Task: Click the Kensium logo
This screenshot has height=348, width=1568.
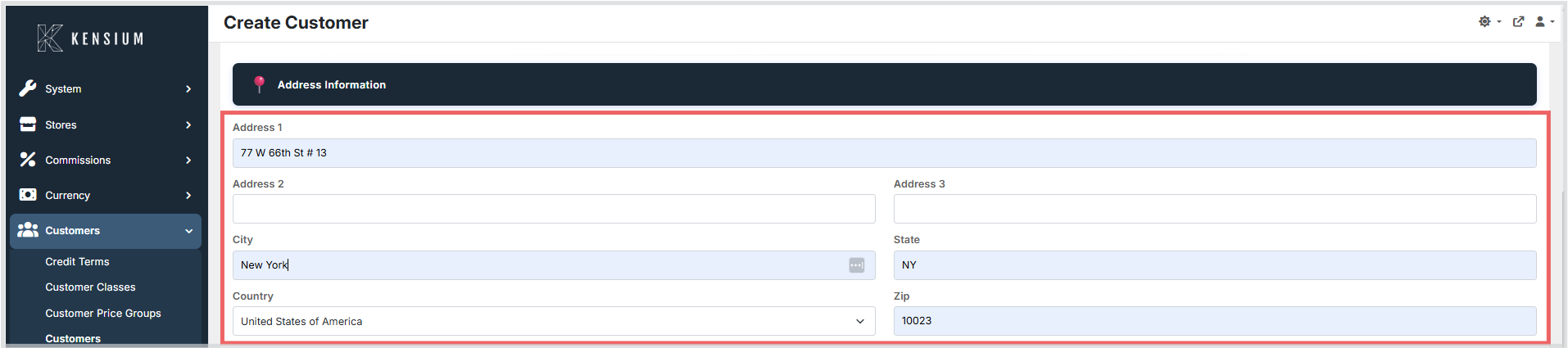Action: tap(90, 38)
